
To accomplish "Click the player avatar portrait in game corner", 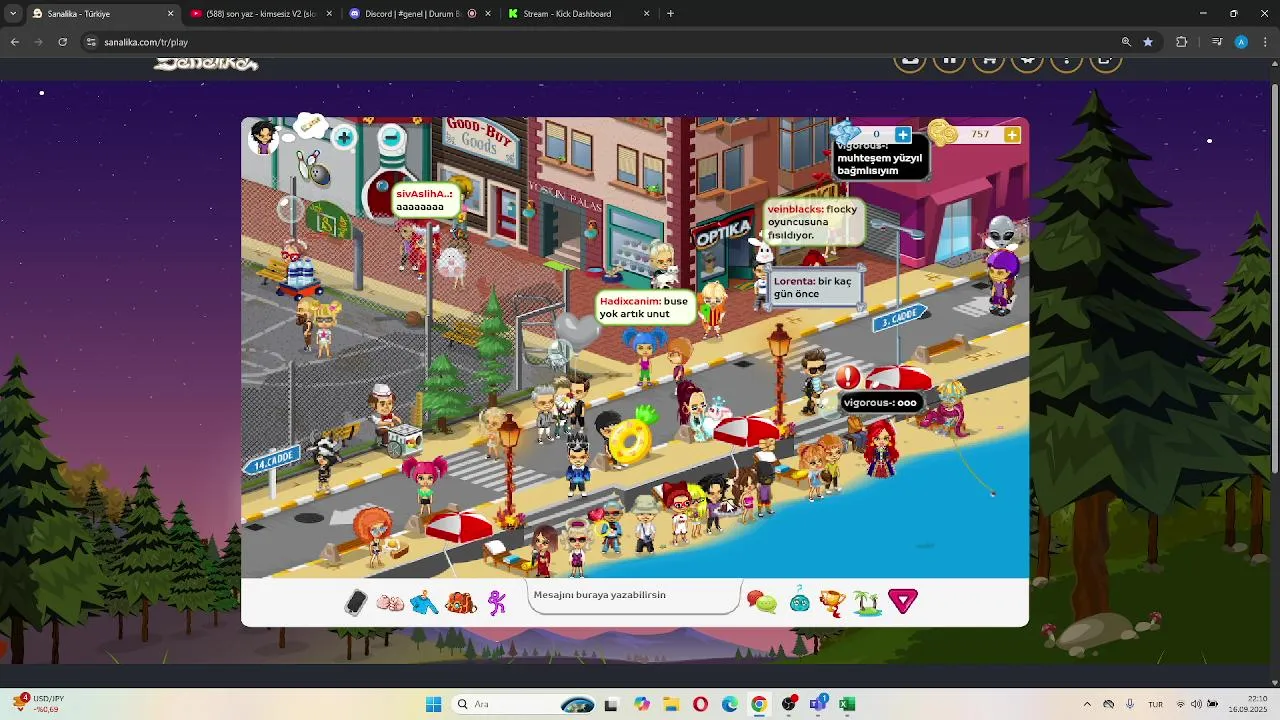I will pos(264,136).
